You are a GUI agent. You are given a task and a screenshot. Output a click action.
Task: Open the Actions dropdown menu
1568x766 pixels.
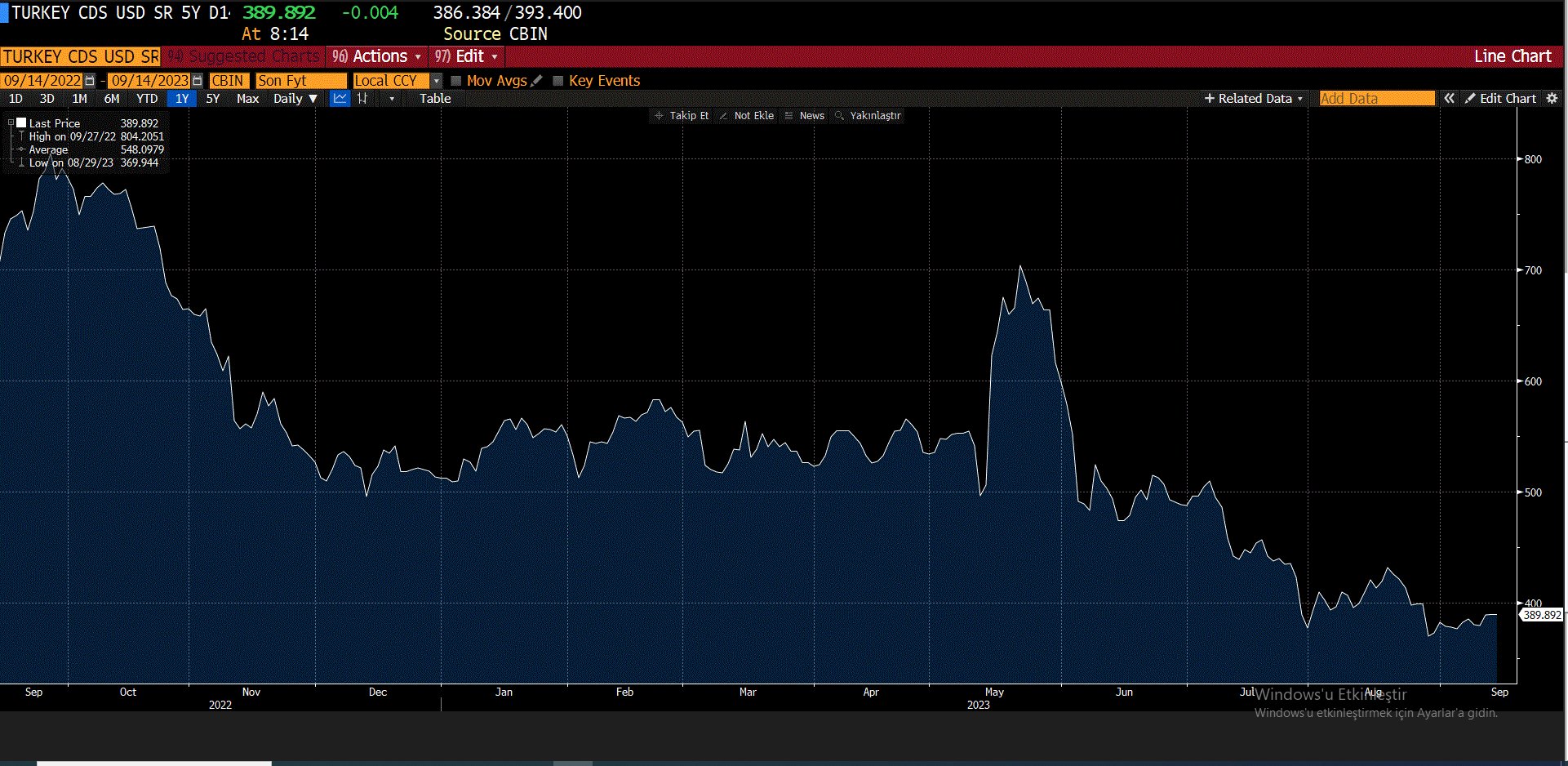pyautogui.click(x=377, y=56)
